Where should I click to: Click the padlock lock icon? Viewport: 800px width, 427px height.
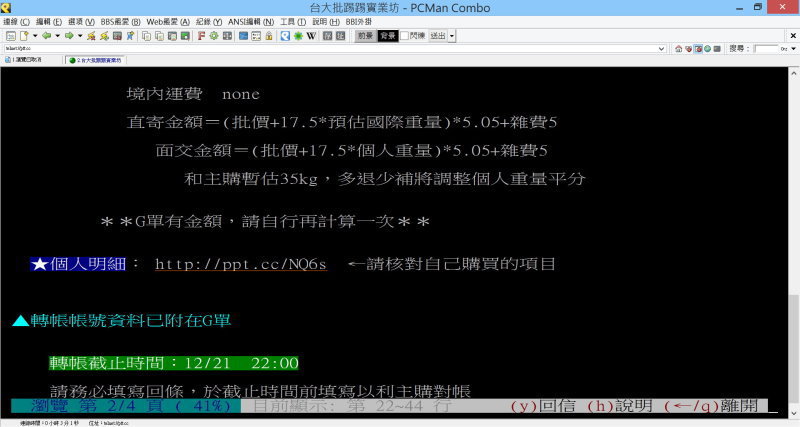pos(269,36)
